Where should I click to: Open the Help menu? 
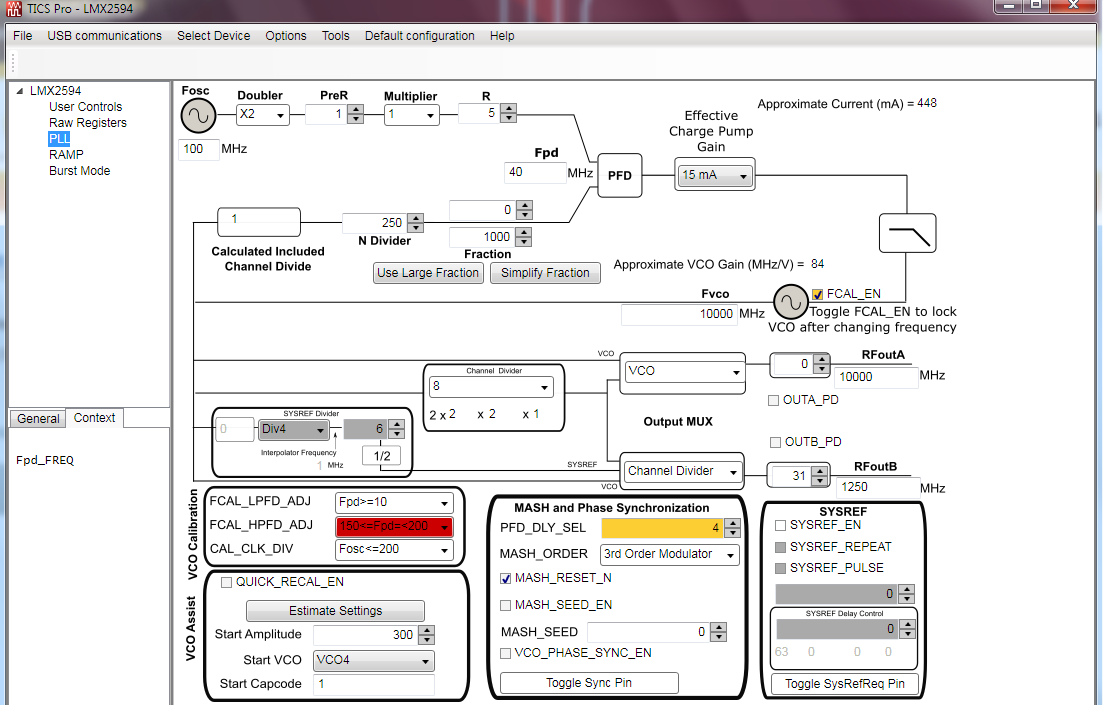click(502, 36)
